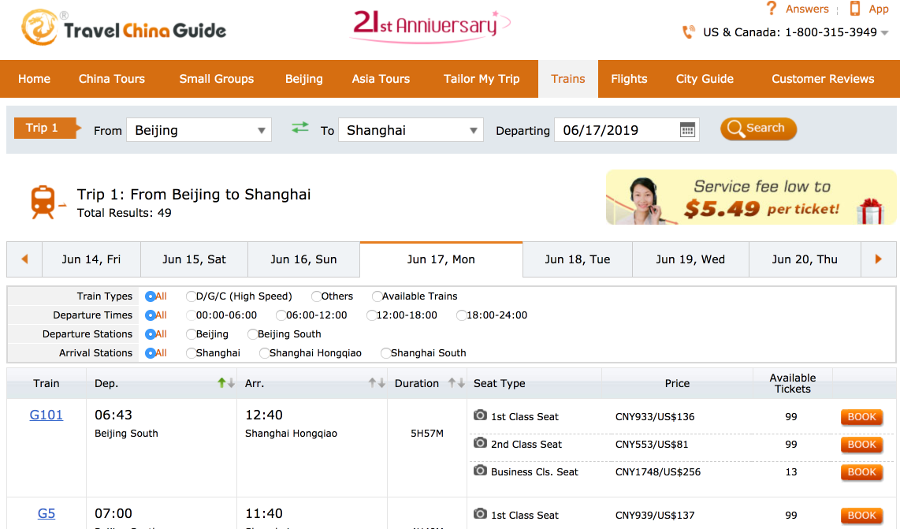The width and height of the screenshot is (900, 529).
Task: Open the From Beijing dropdown
Action: (x=199, y=130)
